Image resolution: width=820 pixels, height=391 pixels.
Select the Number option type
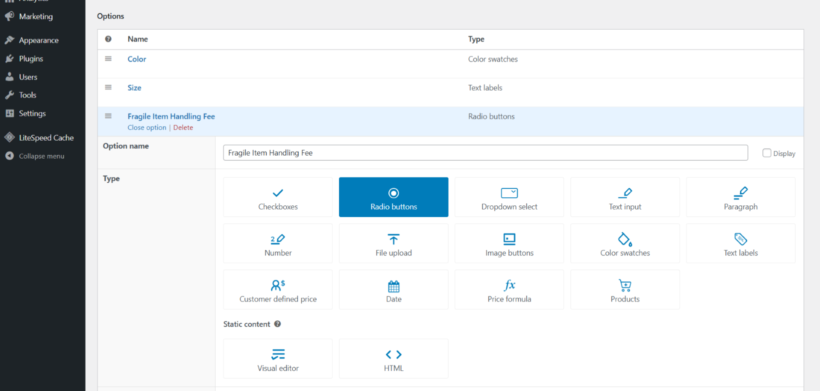coord(278,244)
